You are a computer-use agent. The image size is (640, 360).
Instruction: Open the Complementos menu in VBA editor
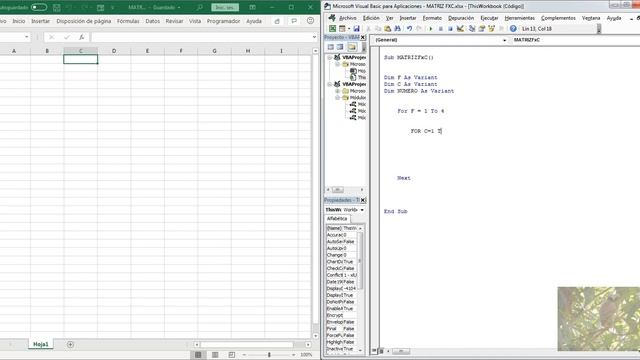(558, 18)
